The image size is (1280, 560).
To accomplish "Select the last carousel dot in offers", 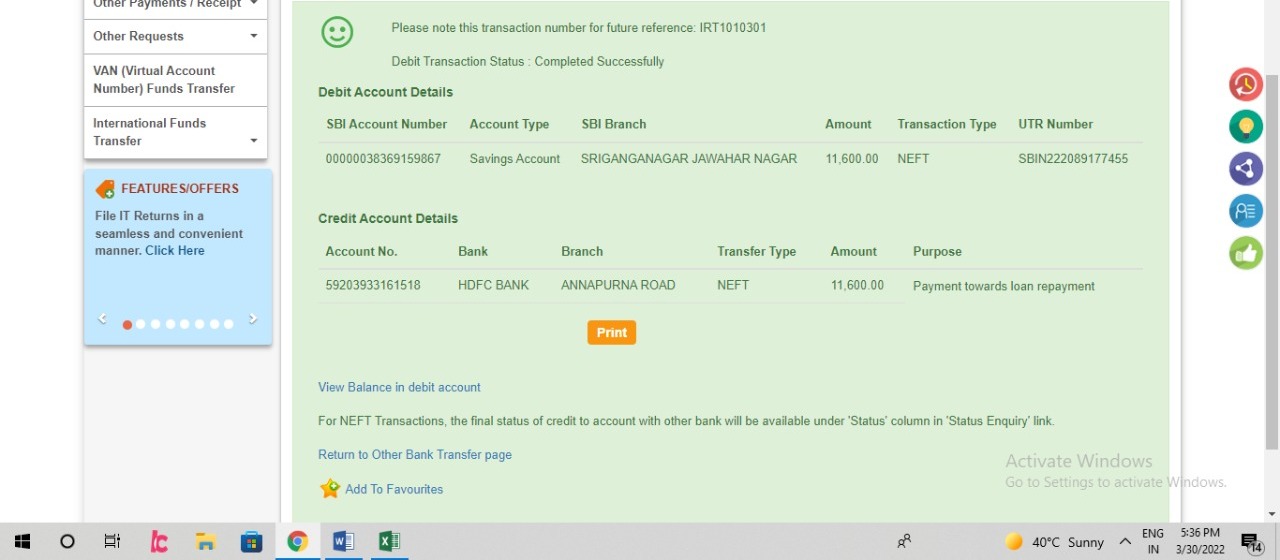I will [229, 324].
